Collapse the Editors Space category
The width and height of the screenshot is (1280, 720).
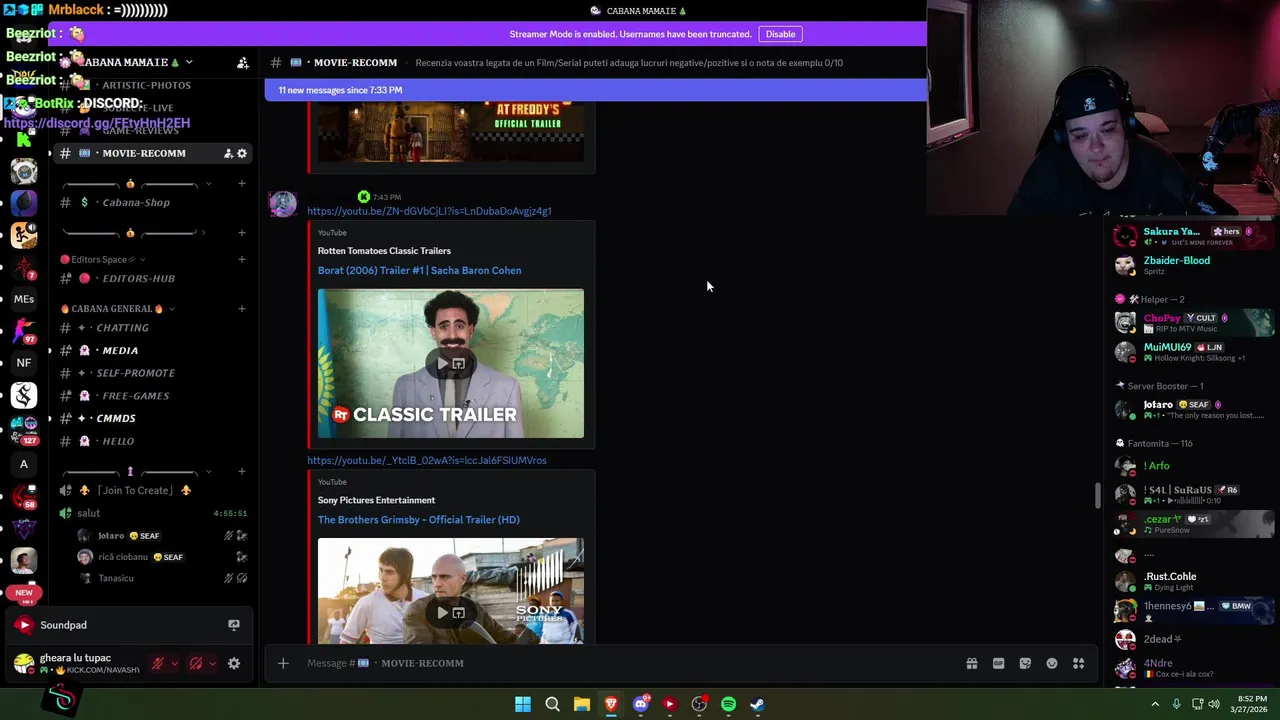click(x=103, y=260)
